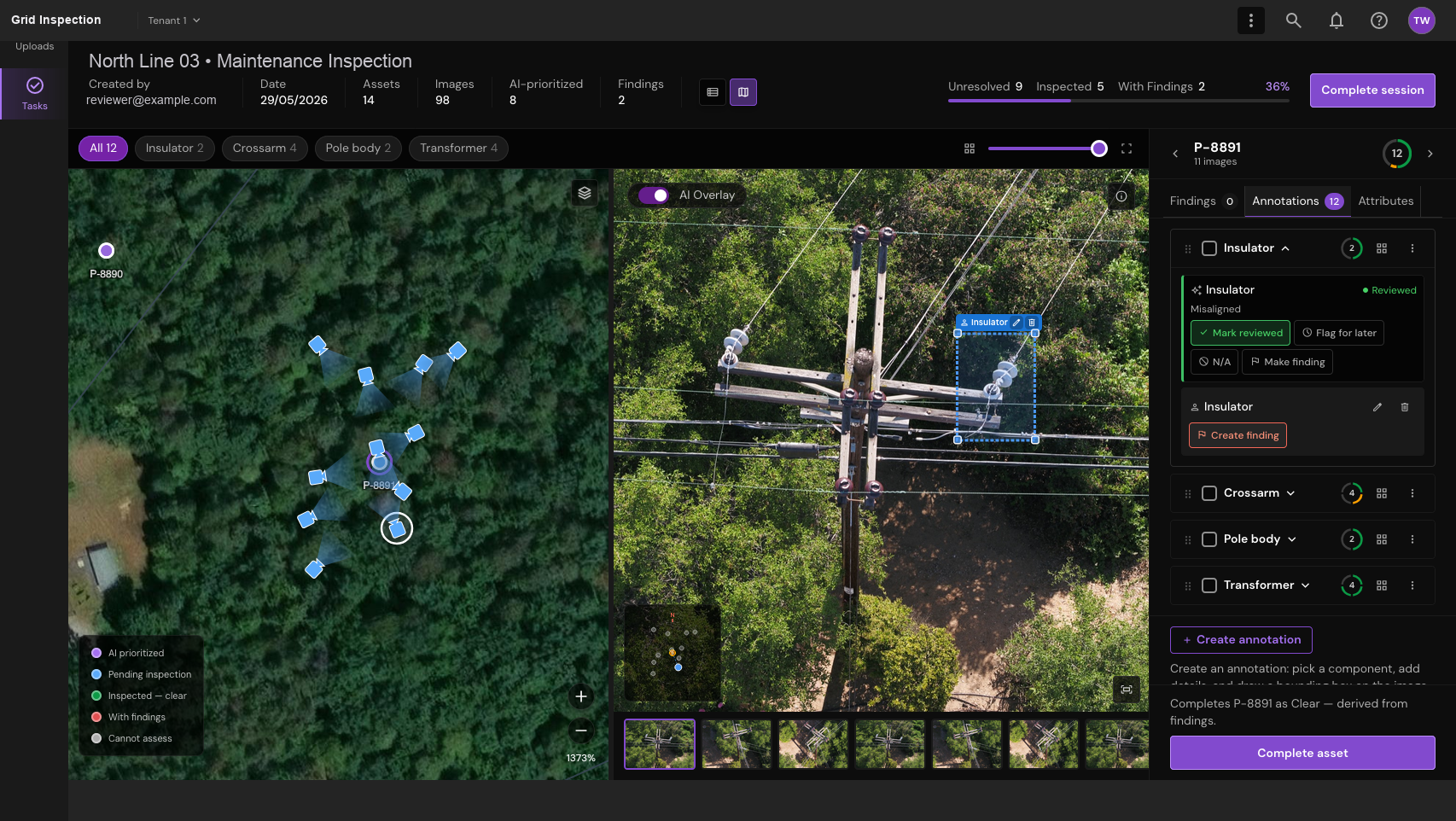Expand the Crossarm group
Screen dimensions: 1456x821
tap(1290, 493)
